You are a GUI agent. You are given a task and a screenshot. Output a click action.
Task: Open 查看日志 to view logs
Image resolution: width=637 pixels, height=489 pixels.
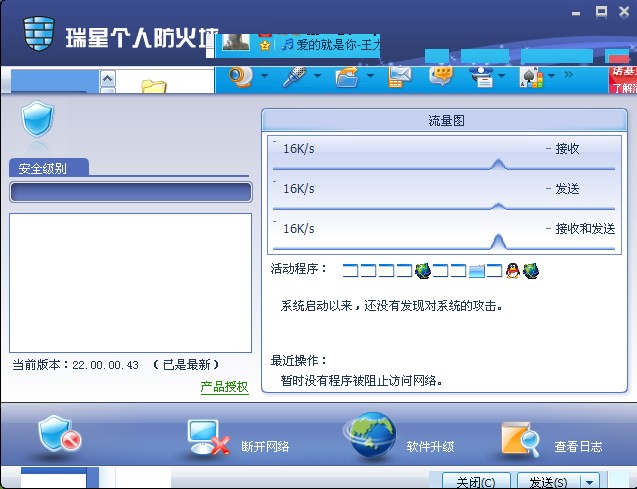[578, 446]
